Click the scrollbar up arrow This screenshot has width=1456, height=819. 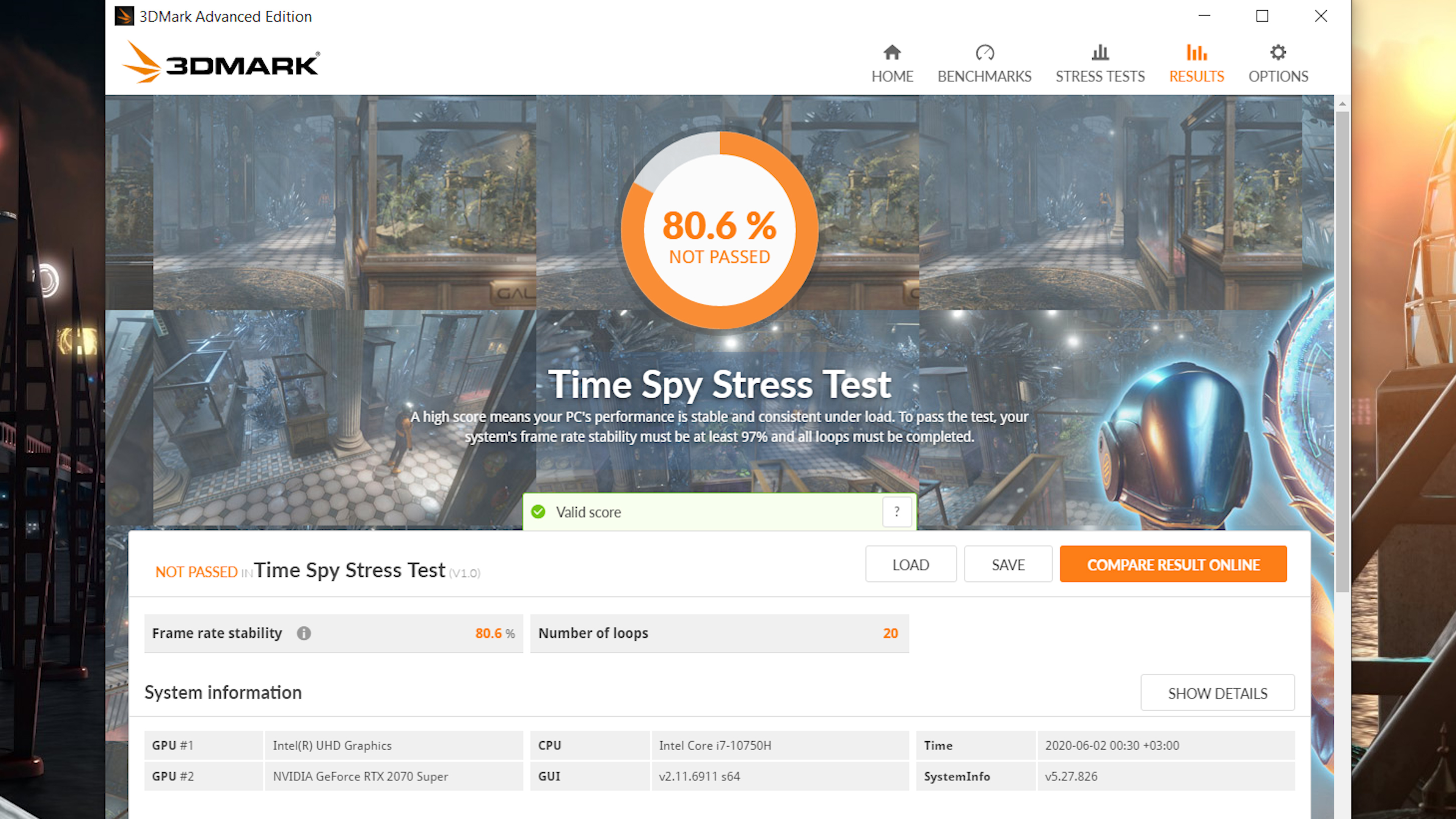pyautogui.click(x=1342, y=104)
